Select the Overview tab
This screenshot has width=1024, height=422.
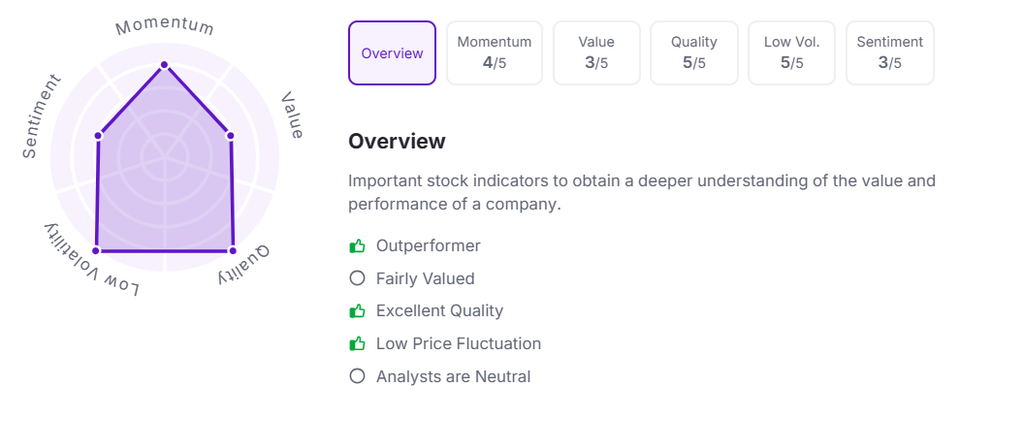392,53
